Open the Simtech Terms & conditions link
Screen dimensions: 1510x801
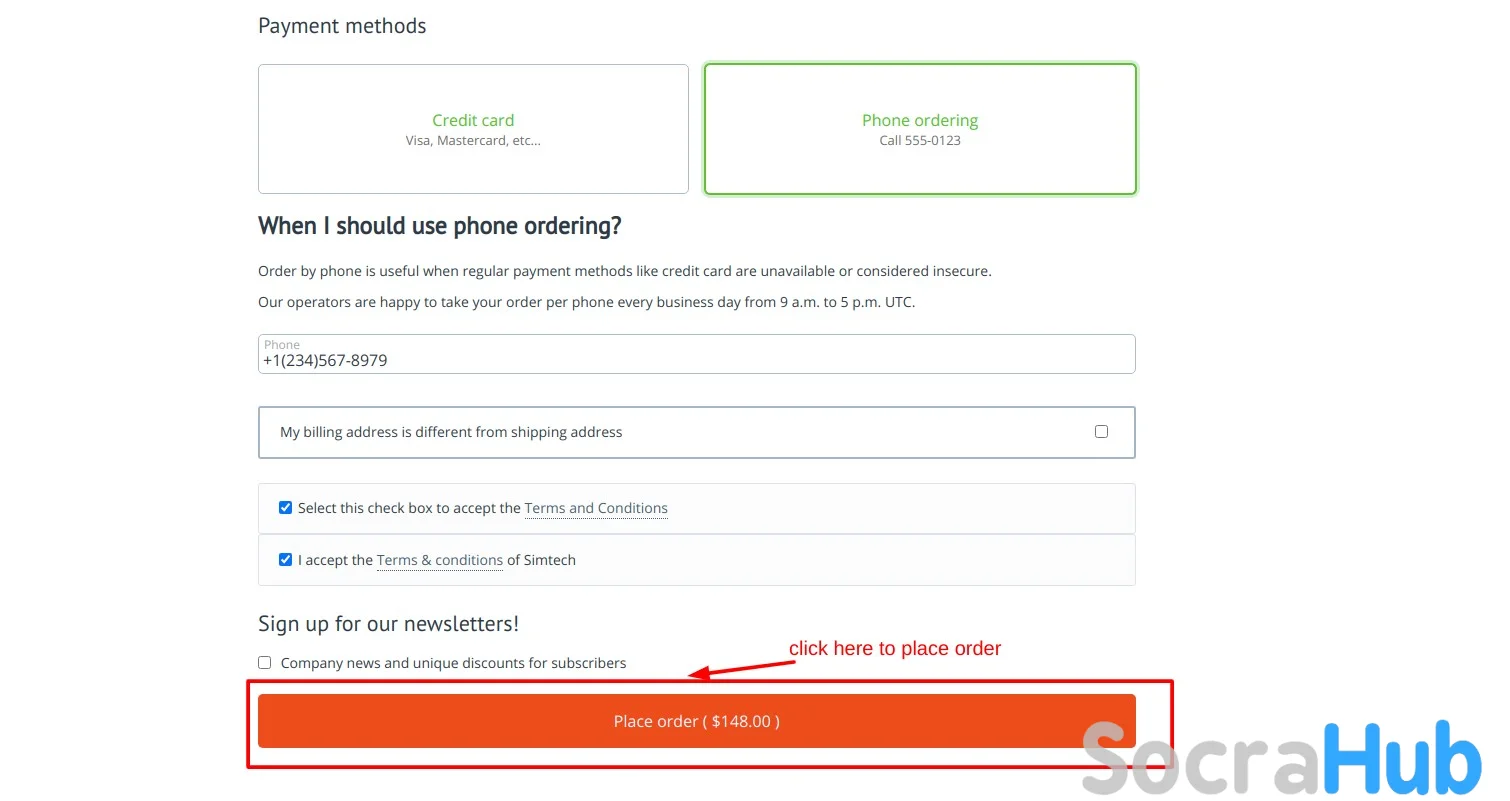439,560
